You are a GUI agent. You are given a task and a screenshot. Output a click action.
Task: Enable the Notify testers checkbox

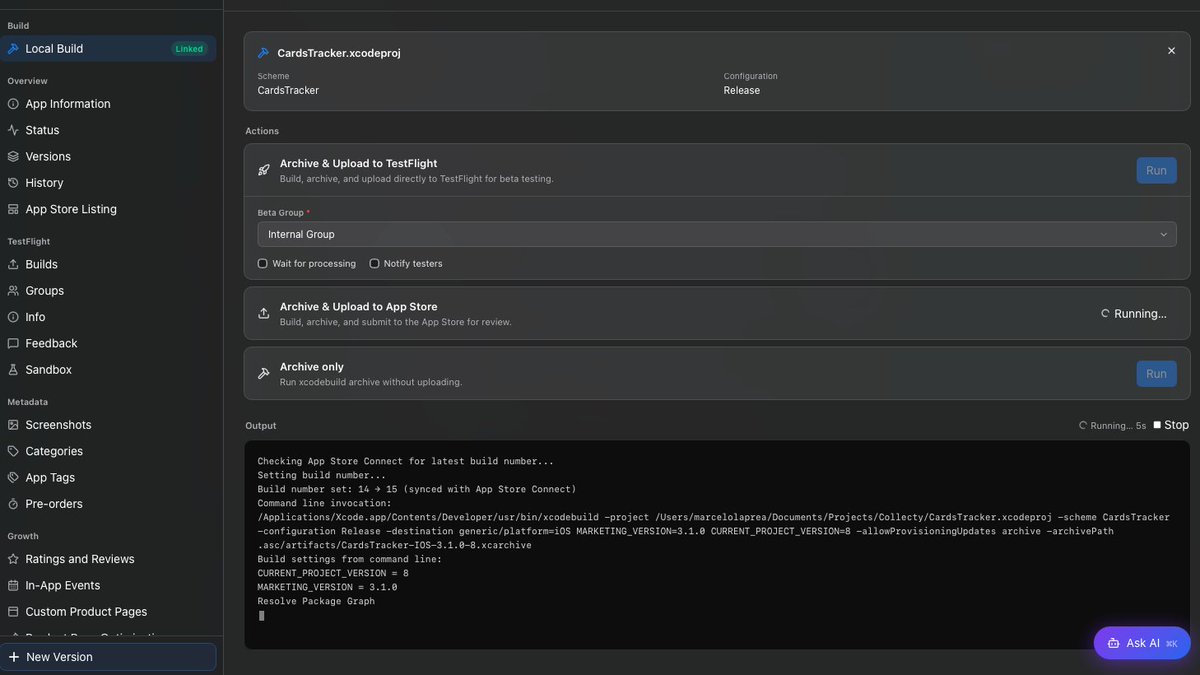374,264
